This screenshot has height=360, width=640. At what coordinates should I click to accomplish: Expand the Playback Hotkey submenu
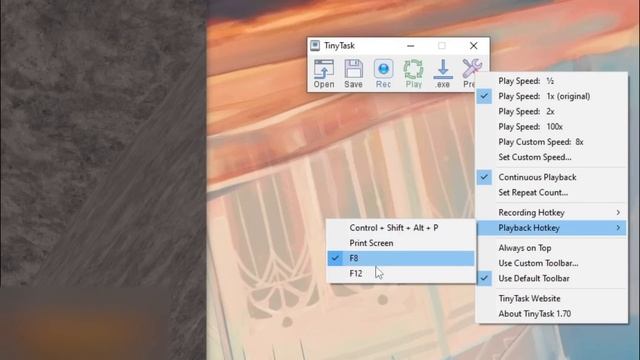552,228
